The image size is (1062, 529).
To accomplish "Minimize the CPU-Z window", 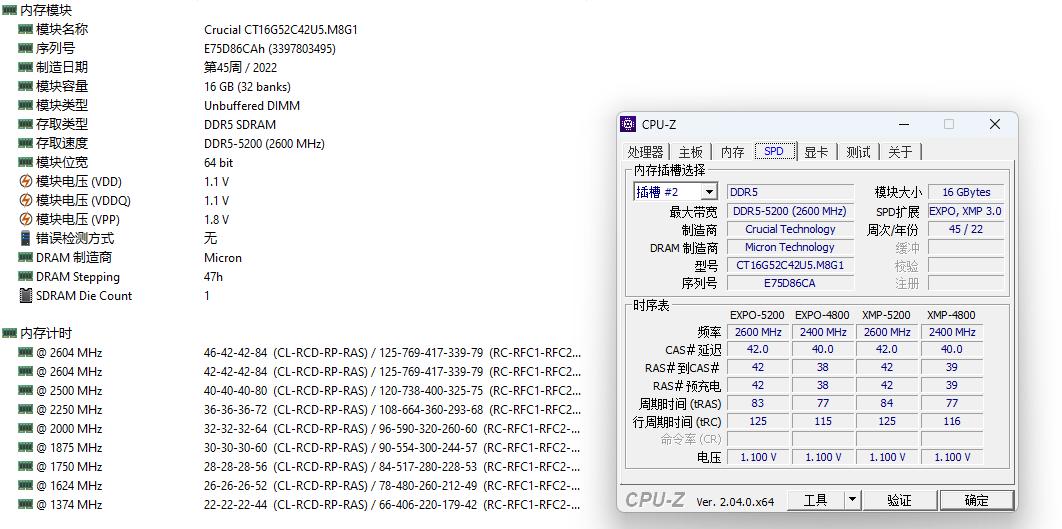I will (904, 124).
